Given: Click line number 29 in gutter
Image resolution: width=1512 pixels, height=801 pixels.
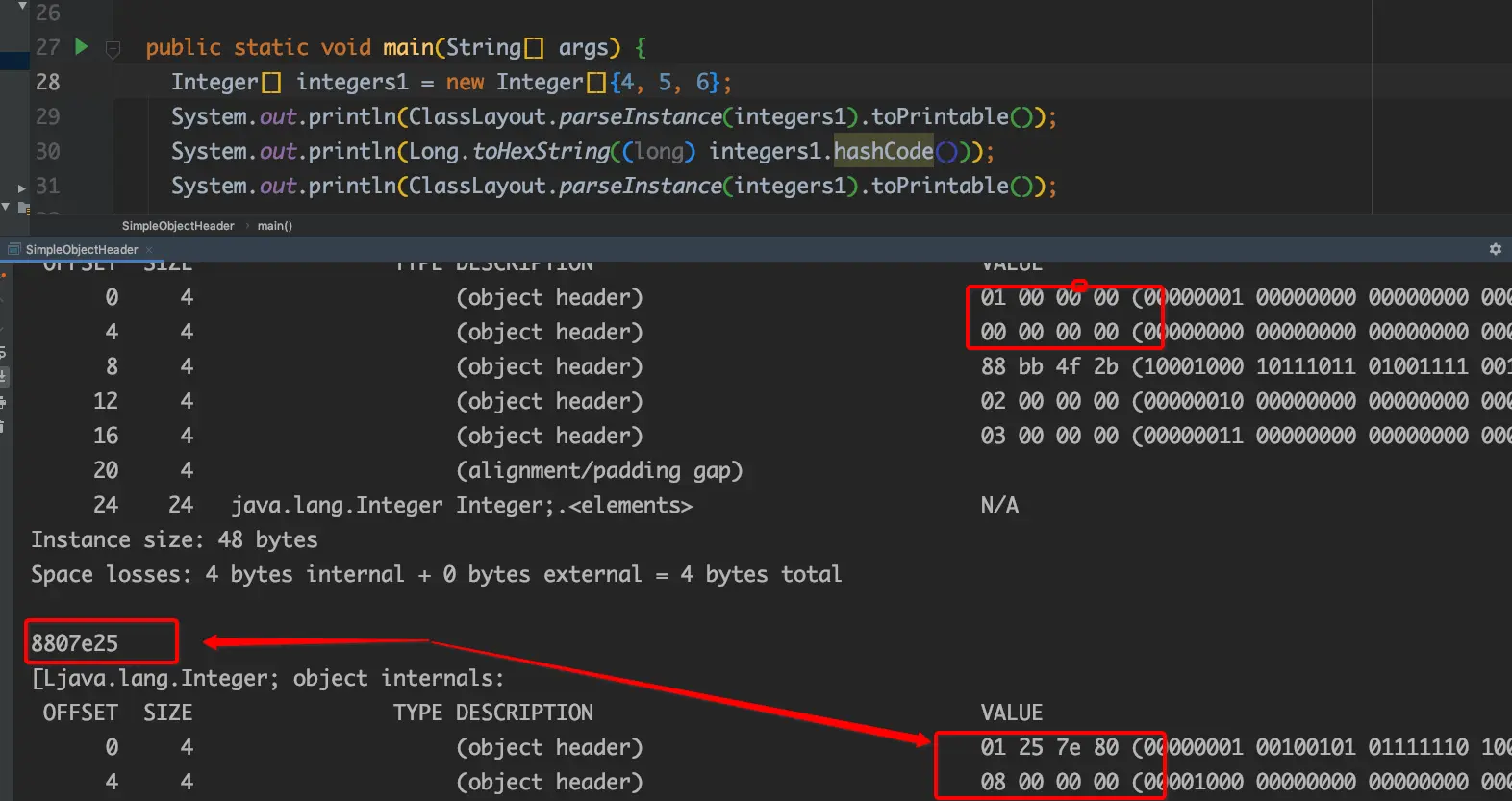Looking at the screenshot, I should coord(47,116).
